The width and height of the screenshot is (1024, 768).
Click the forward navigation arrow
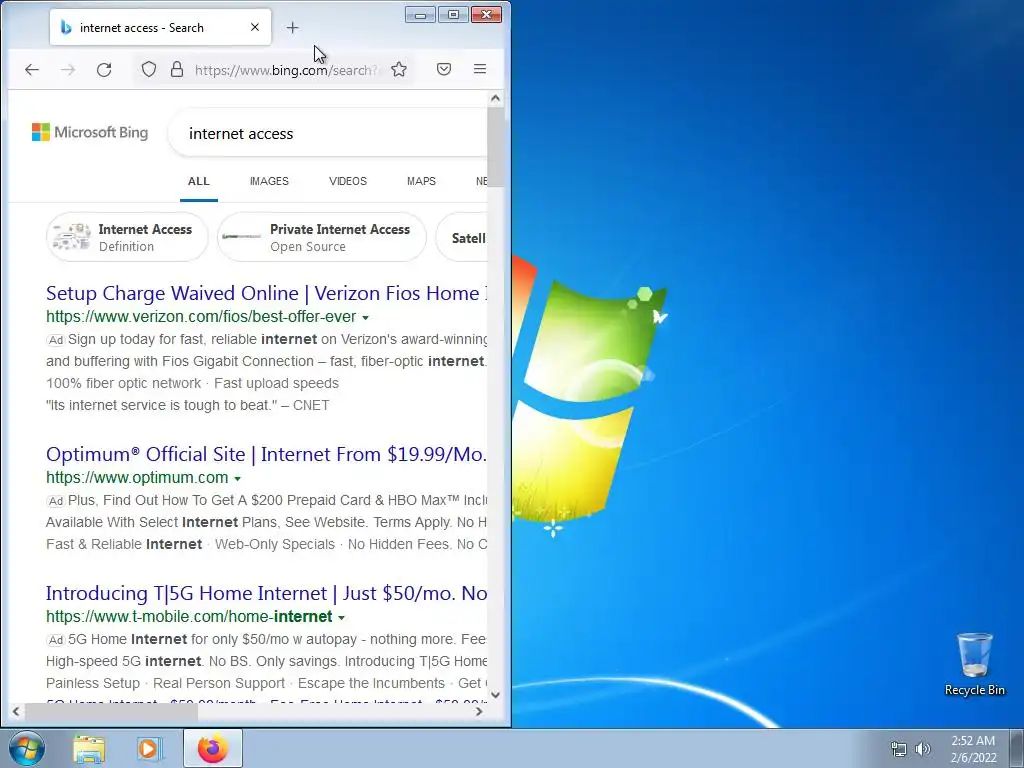[x=68, y=69]
